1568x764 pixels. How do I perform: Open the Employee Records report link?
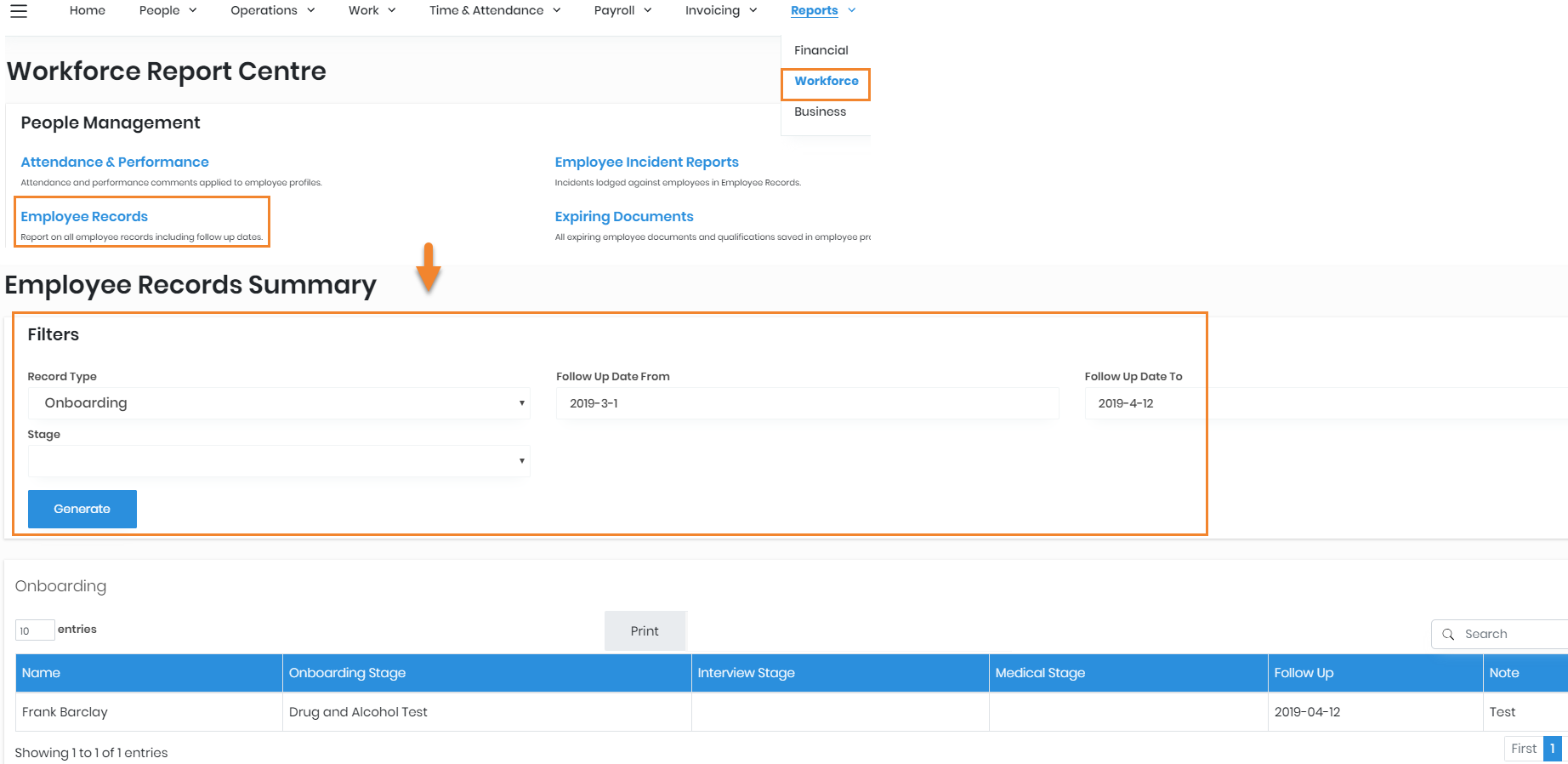84,217
